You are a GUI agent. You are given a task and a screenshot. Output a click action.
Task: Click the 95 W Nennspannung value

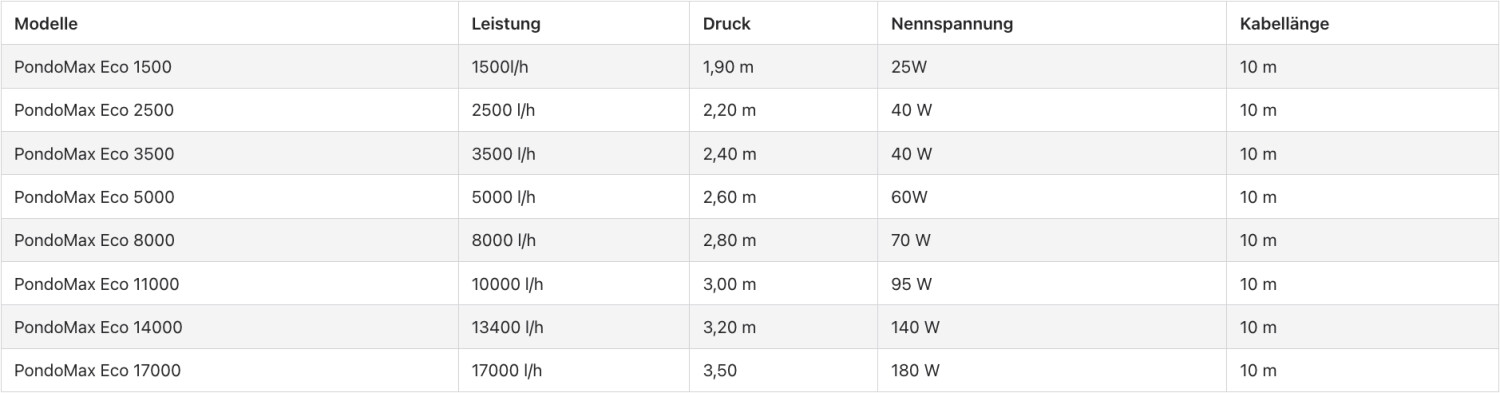[x=911, y=284]
